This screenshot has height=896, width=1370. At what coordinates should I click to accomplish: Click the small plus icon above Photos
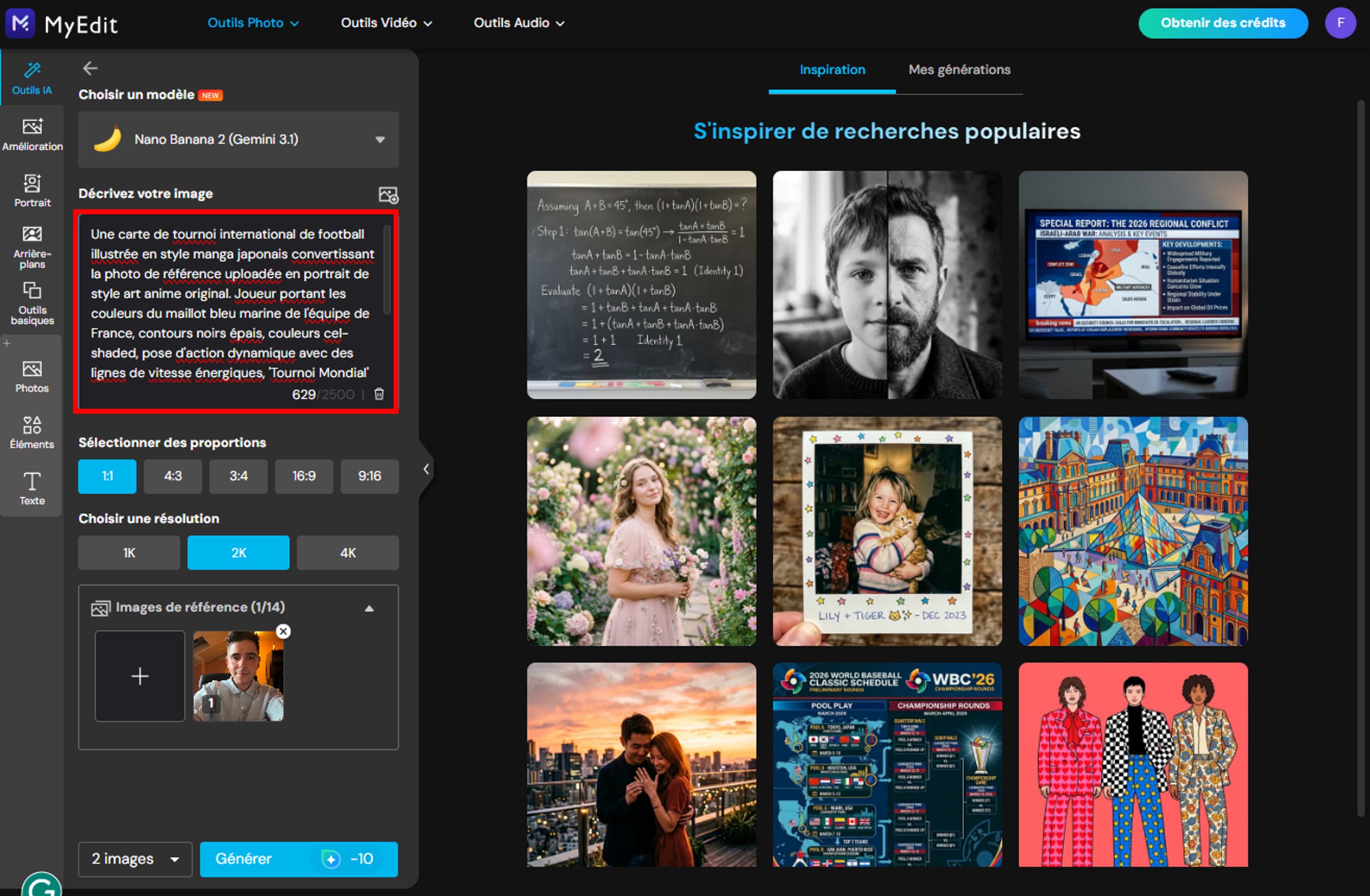coord(7,344)
